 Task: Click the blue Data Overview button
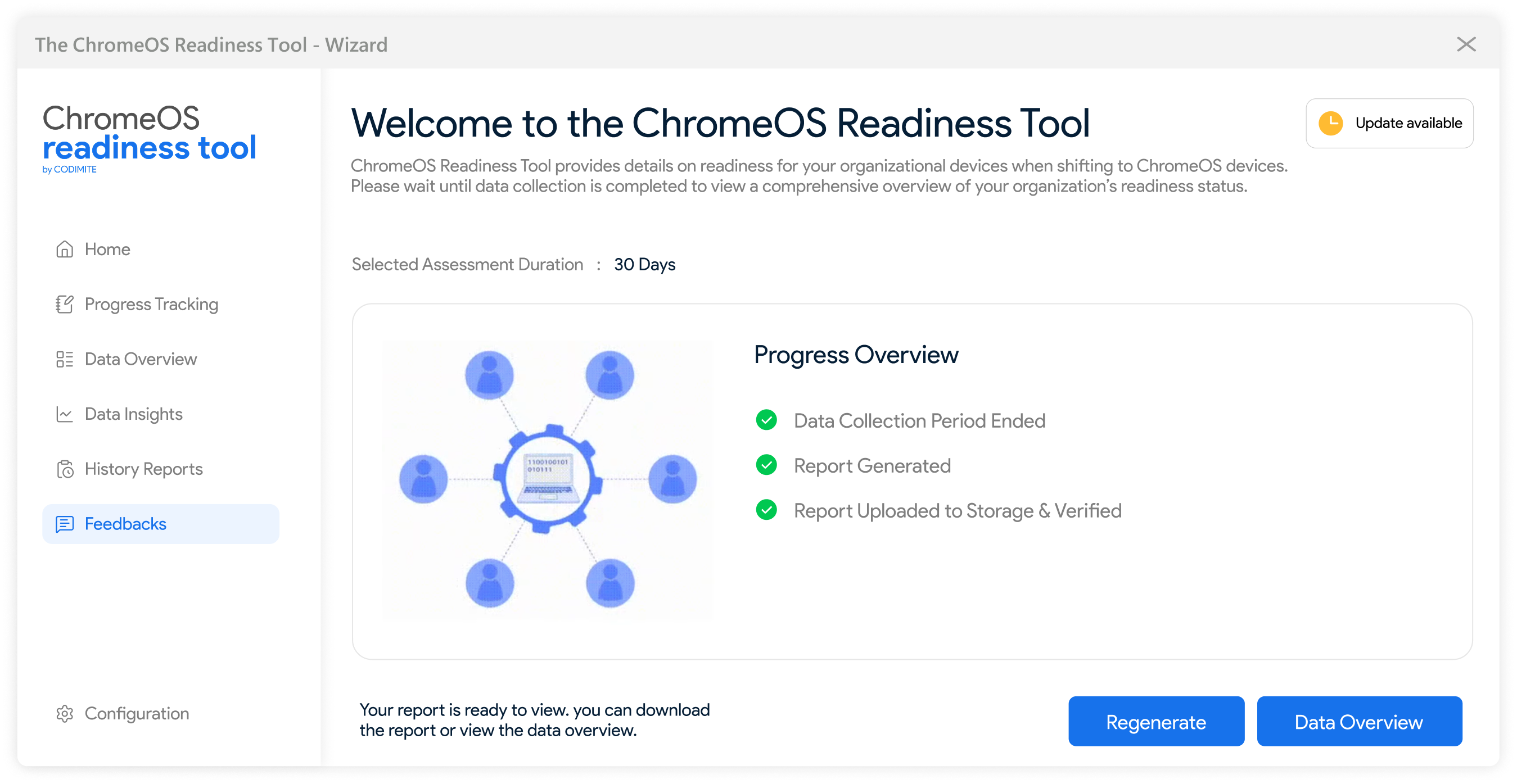coord(1358,722)
